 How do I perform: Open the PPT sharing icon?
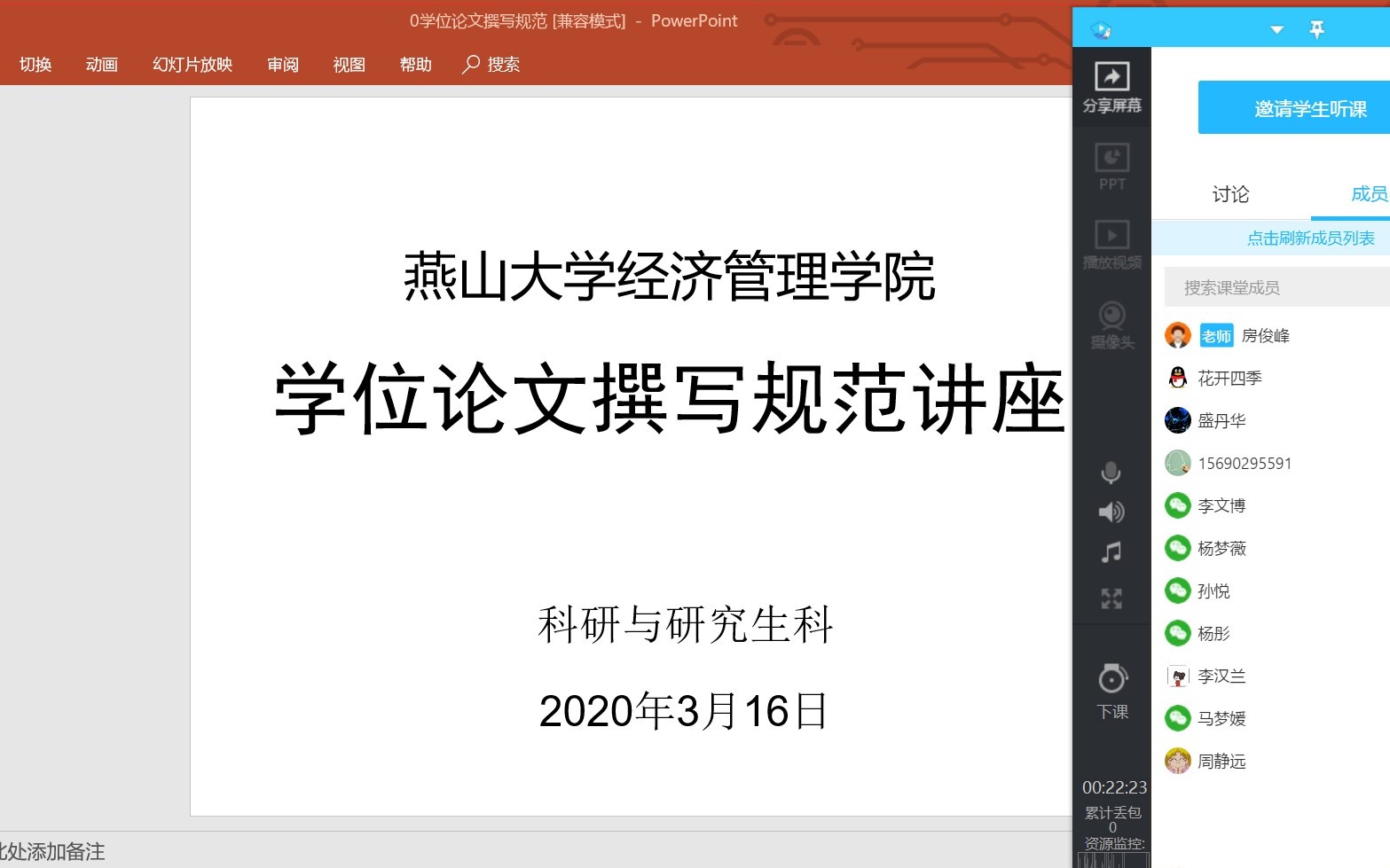(x=1111, y=166)
